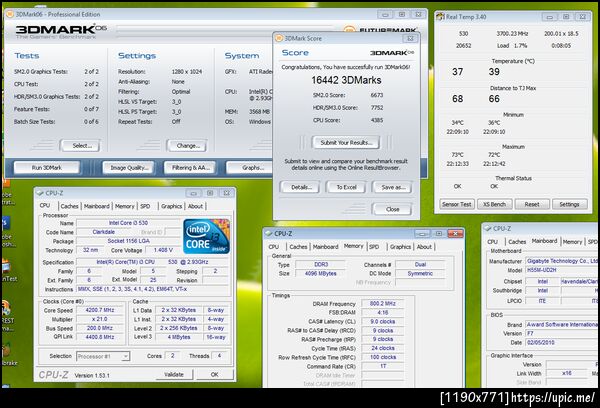Click 3DMark06 title bar icon
Image resolution: width=600 pixels, height=408 pixels.
10,14
